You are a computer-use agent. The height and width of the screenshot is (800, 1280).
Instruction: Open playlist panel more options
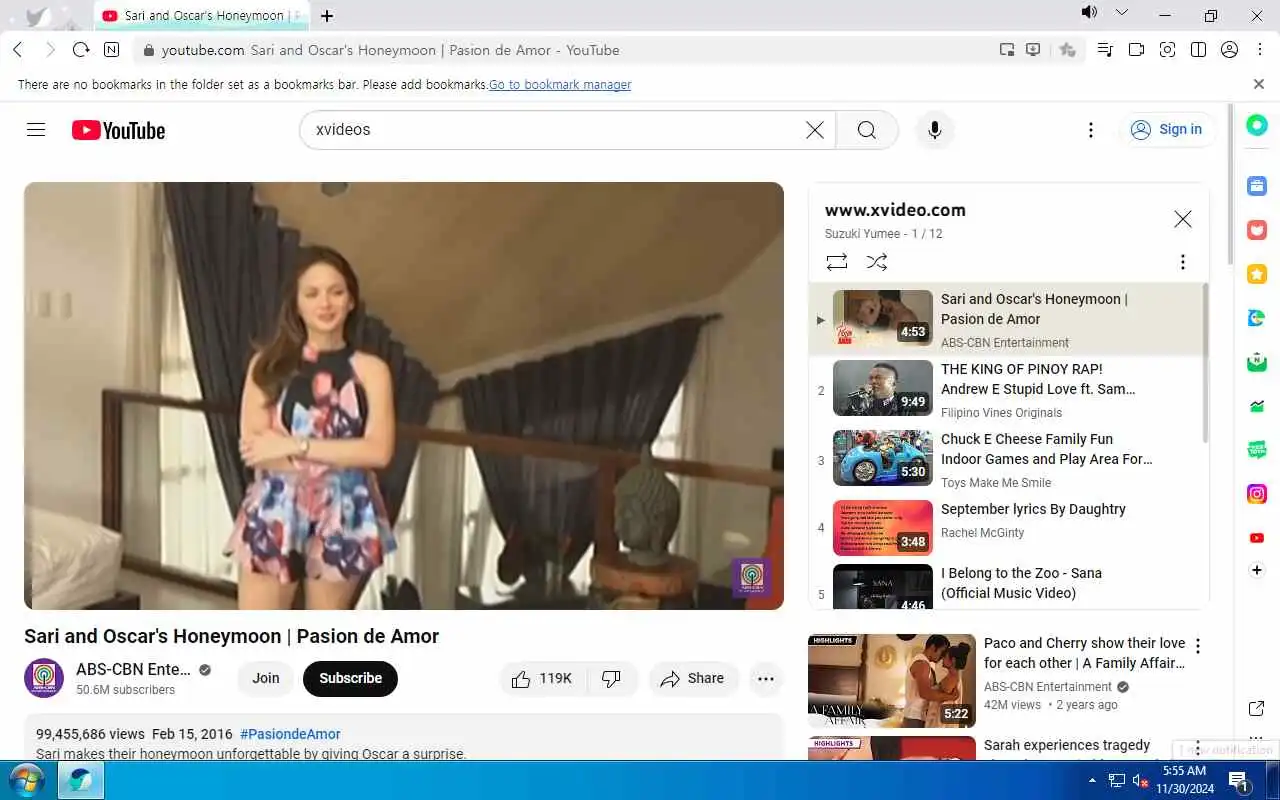(x=1183, y=262)
